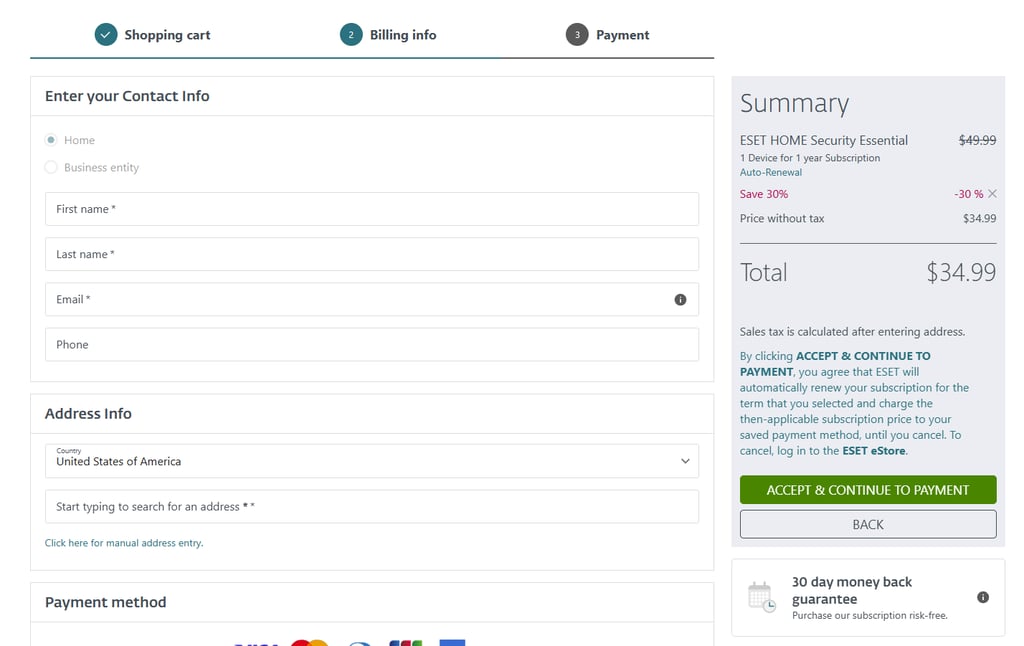The image size is (1024, 646).
Task: Click the Save 30% discount text
Action: [x=764, y=194]
